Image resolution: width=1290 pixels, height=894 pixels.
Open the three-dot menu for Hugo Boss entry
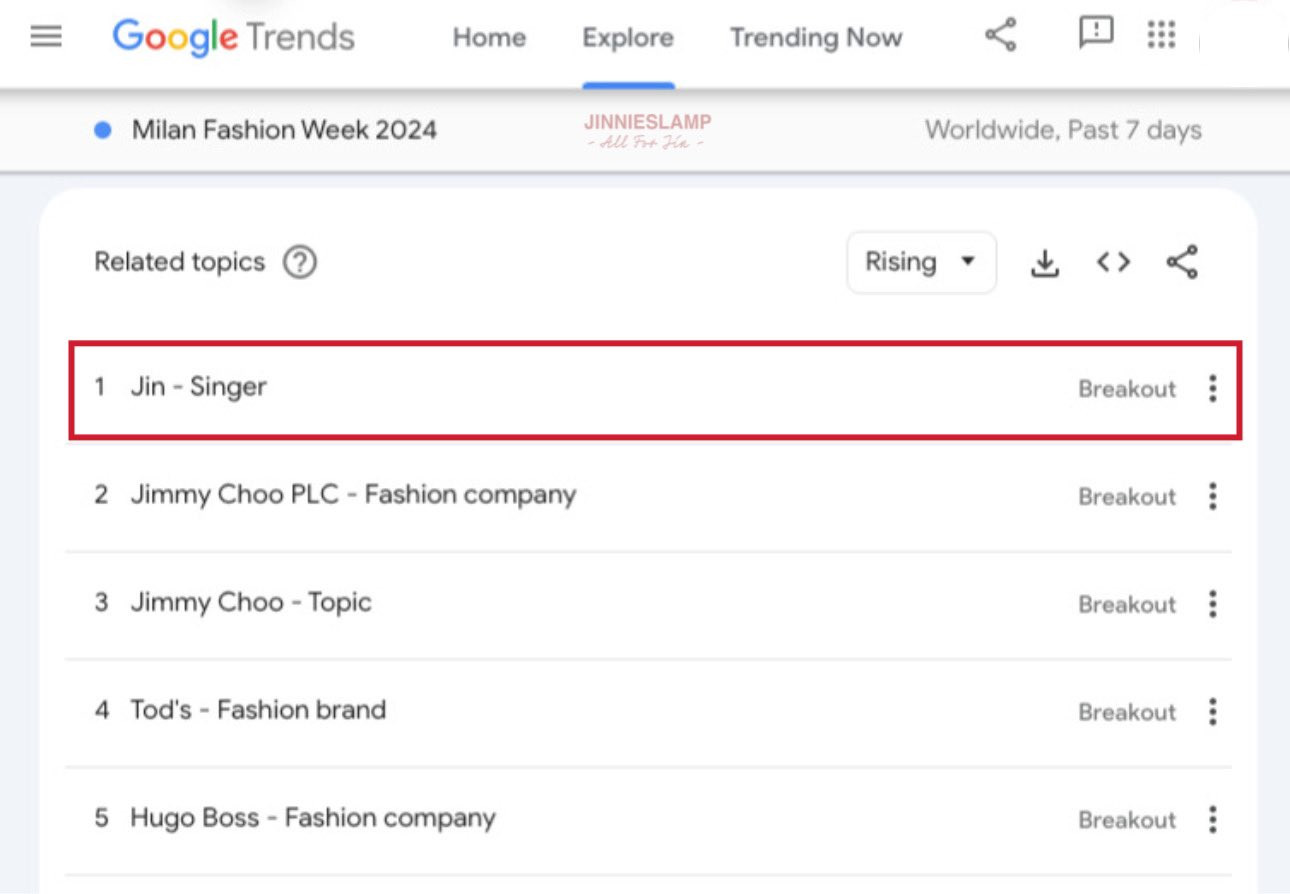[x=1211, y=819]
